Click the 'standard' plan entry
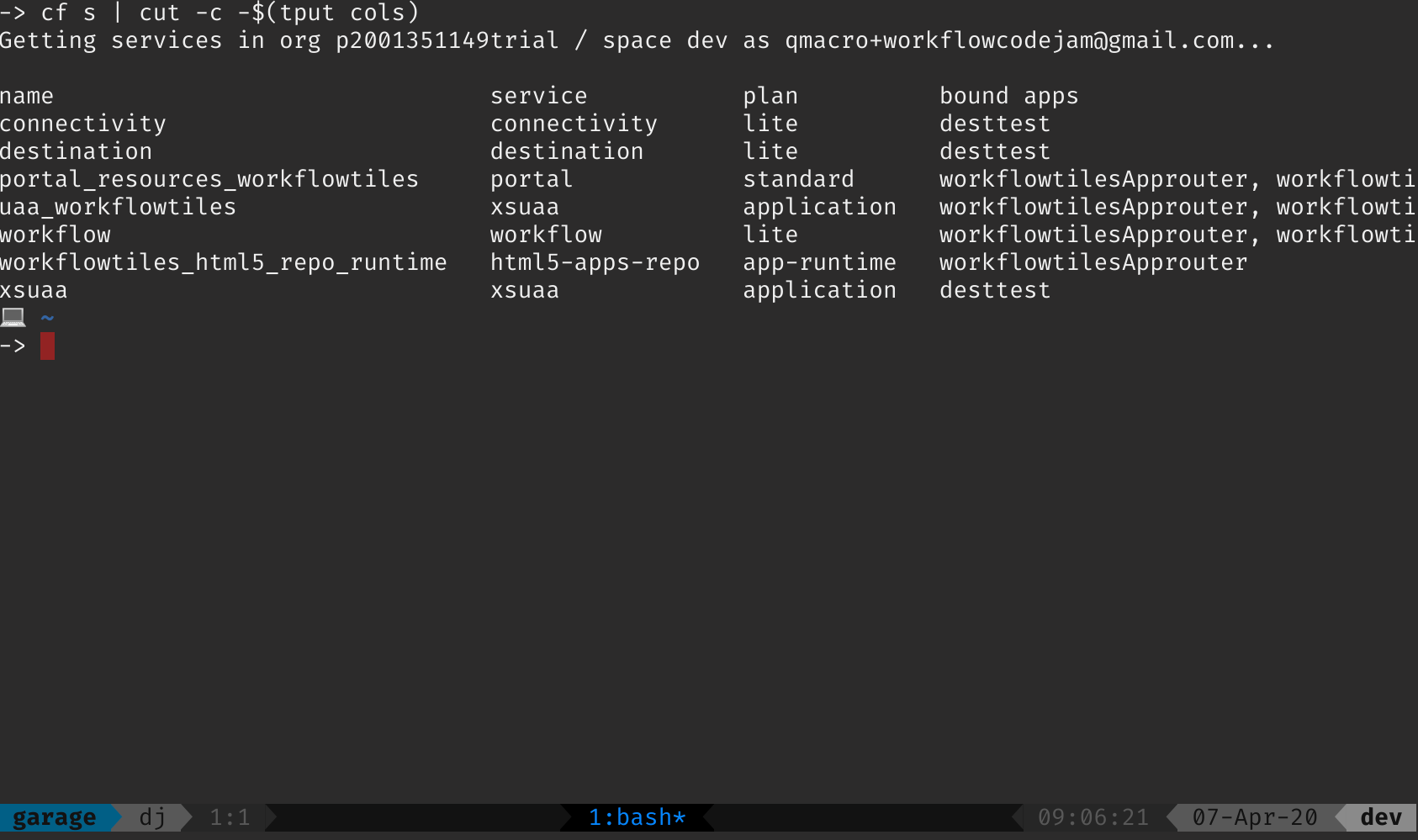This screenshot has width=1418, height=840. pyautogui.click(x=798, y=179)
